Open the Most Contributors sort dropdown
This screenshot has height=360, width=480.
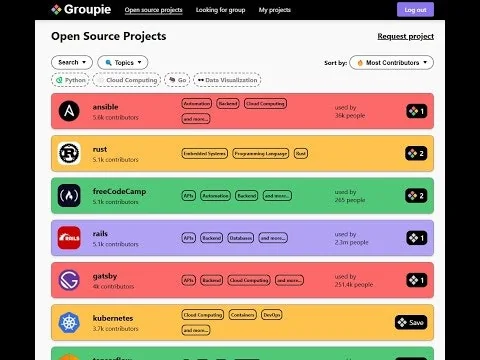click(x=392, y=62)
